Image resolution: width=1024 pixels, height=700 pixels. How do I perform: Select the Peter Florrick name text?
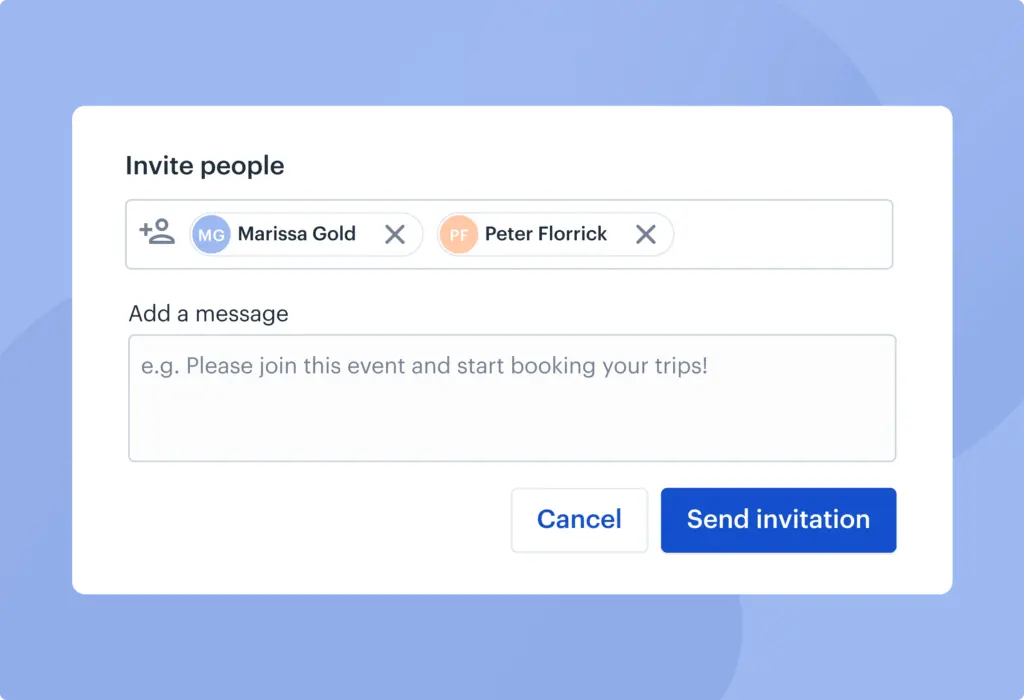click(545, 234)
